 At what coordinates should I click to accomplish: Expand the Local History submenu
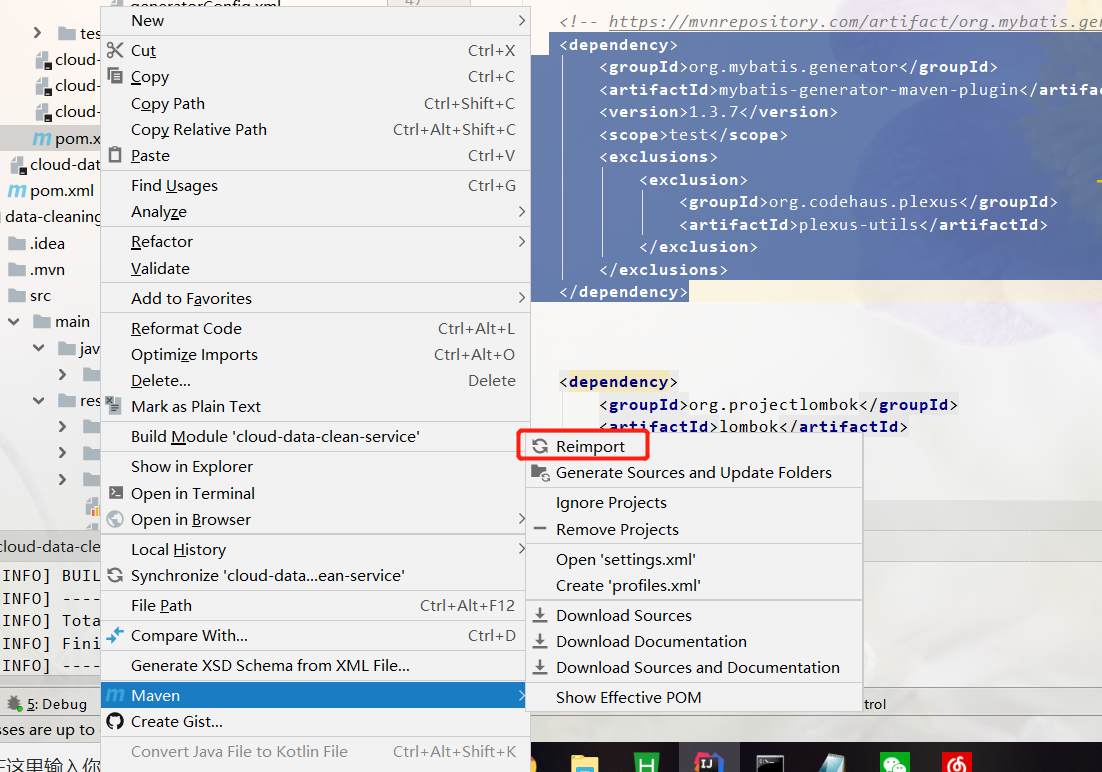pos(520,548)
